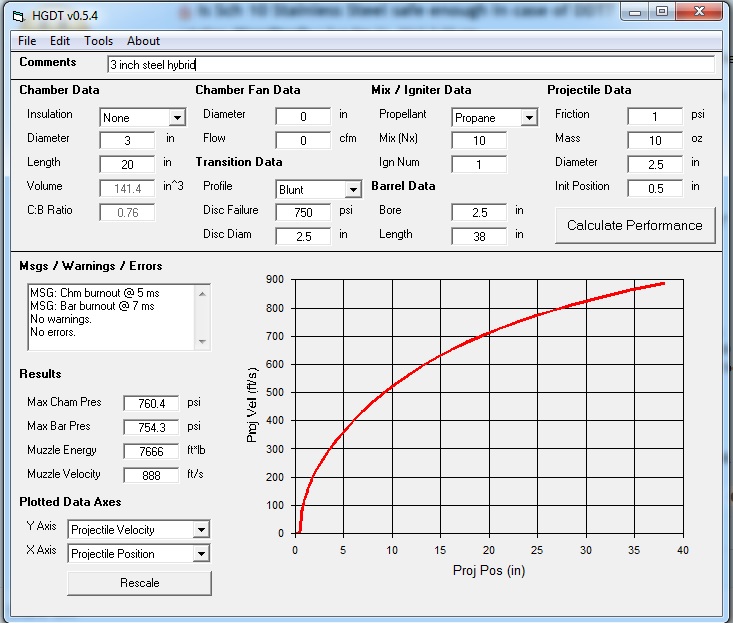This screenshot has height=623, width=733.
Task: Click the projectile Mass input field
Action: pyautogui.click(x=654, y=141)
